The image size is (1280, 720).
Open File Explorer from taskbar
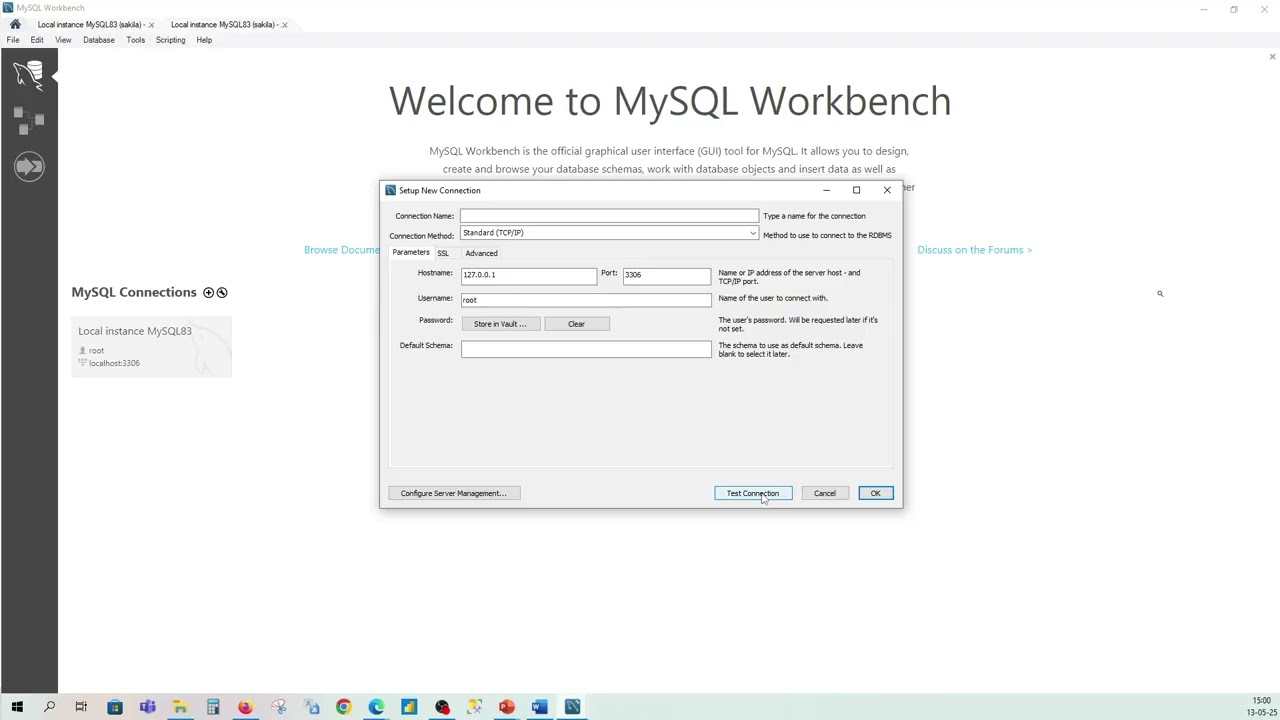pos(180,707)
